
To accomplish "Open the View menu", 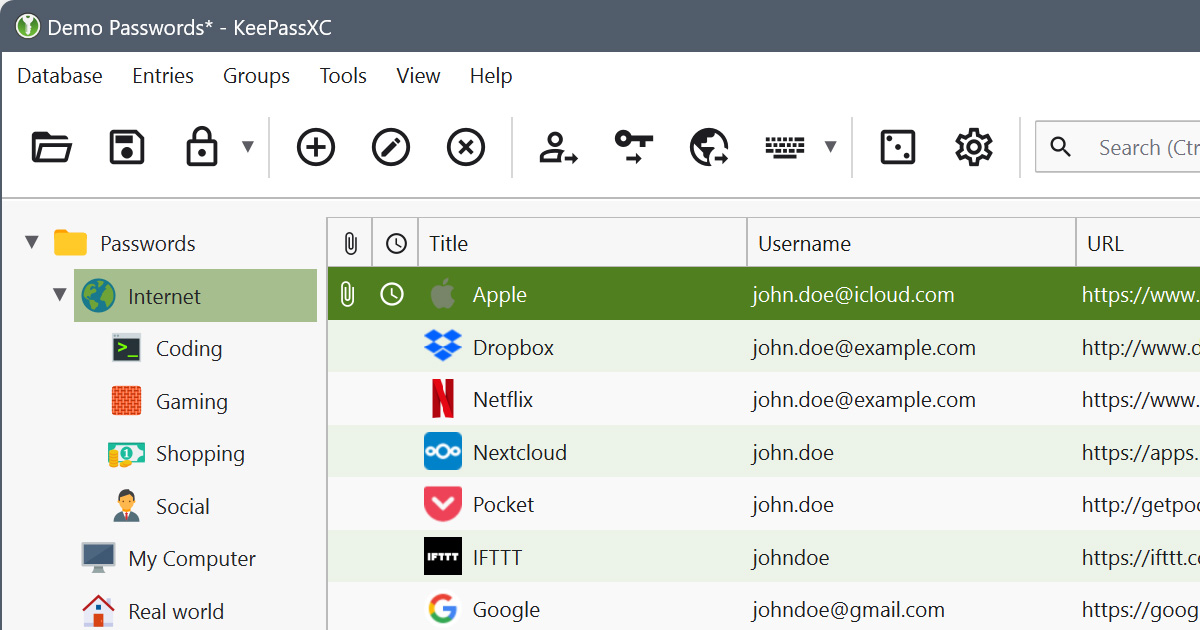I will click(418, 76).
